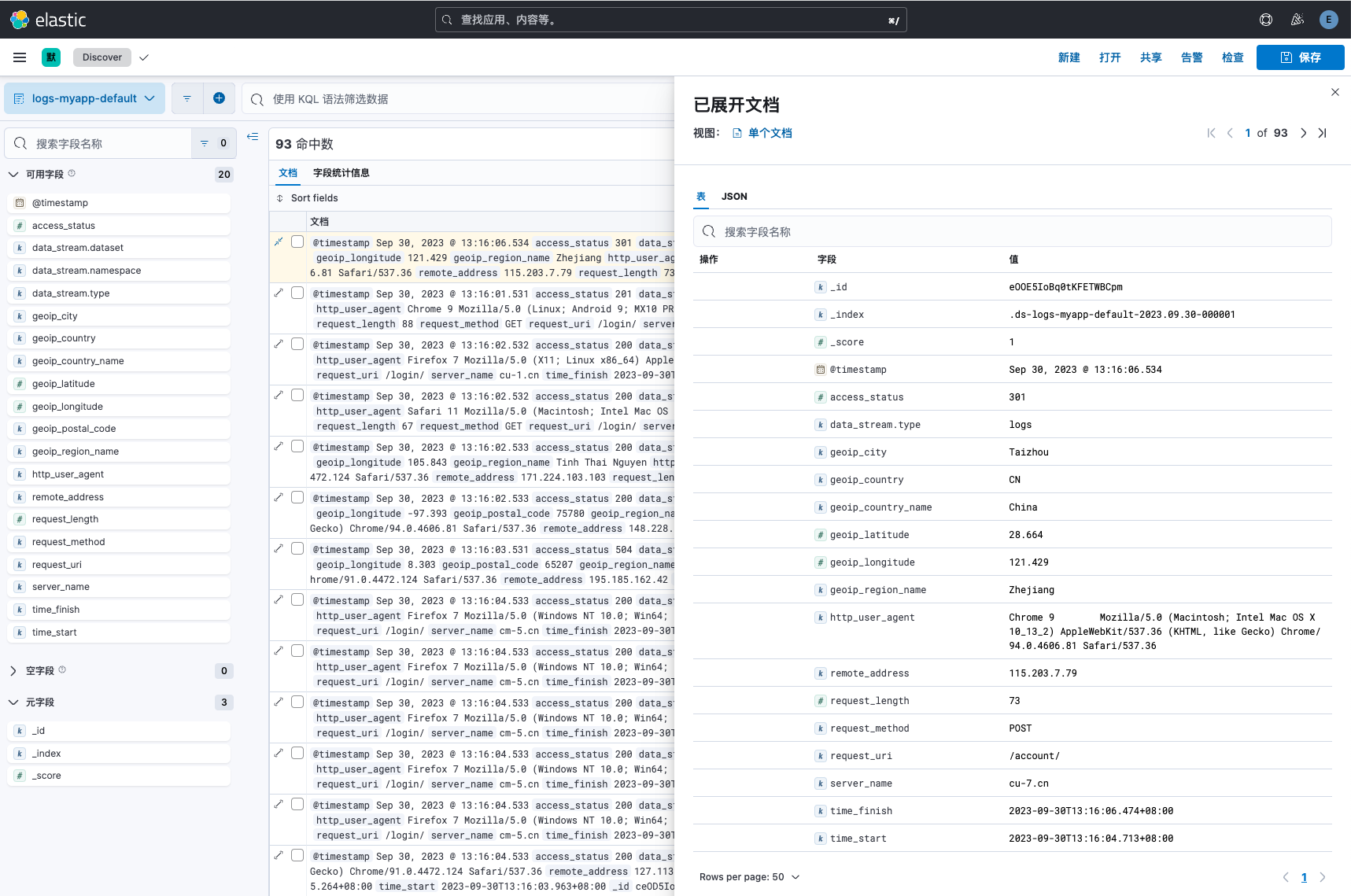1351x896 pixels.
Task: Click the 新建 menu item
Action: click(1069, 57)
